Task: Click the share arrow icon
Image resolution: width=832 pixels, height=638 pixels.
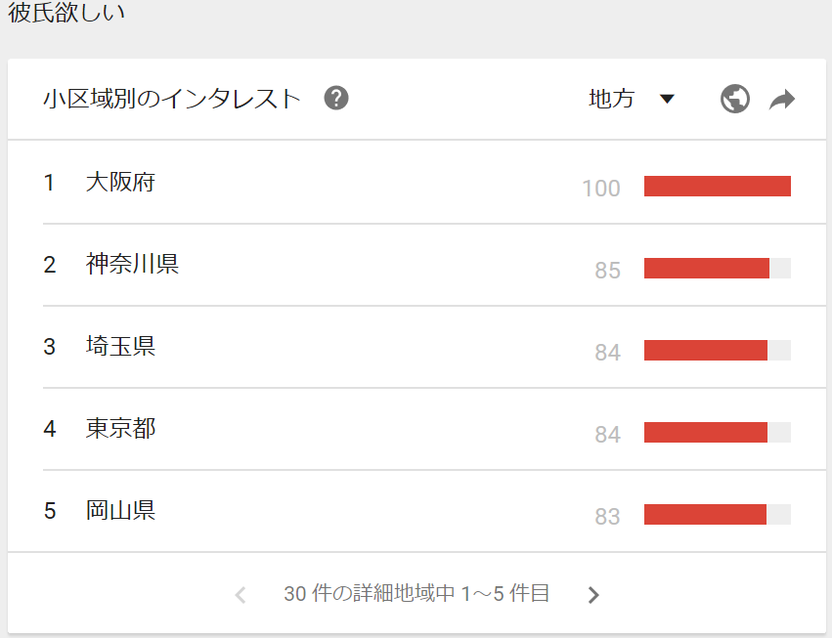Action: coord(782,99)
